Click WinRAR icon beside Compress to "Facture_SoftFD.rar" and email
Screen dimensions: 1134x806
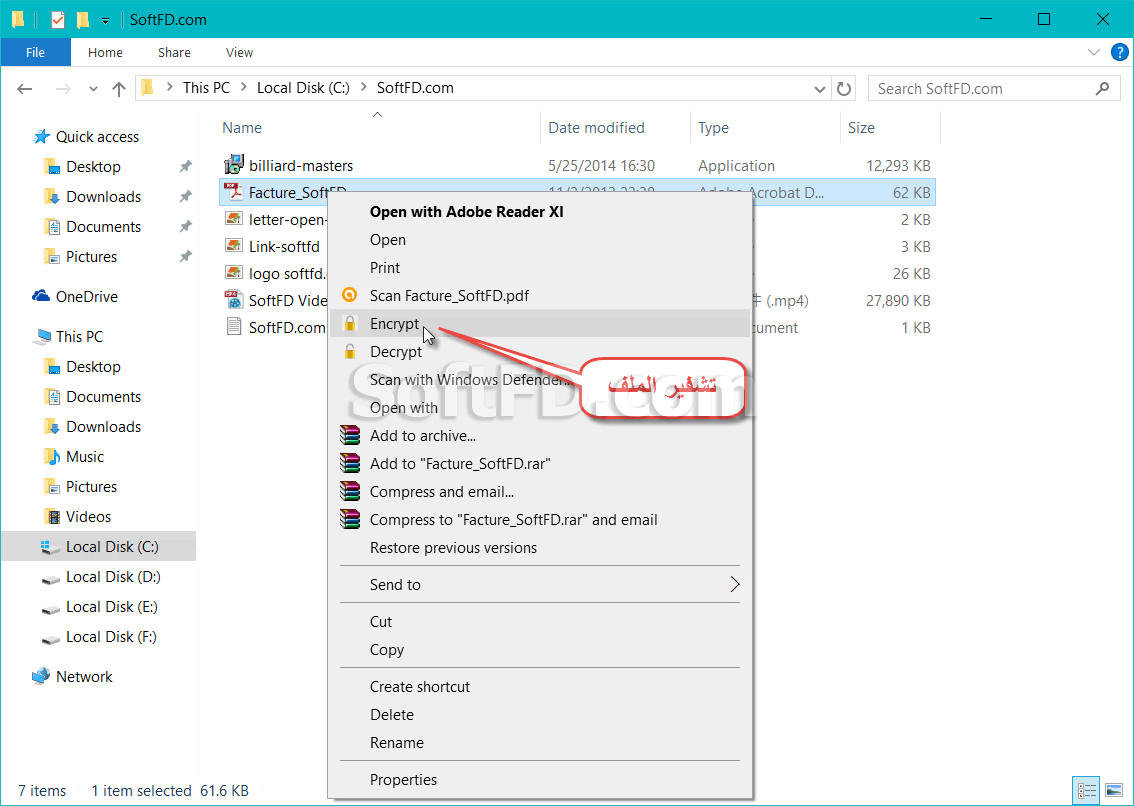pyautogui.click(x=350, y=519)
